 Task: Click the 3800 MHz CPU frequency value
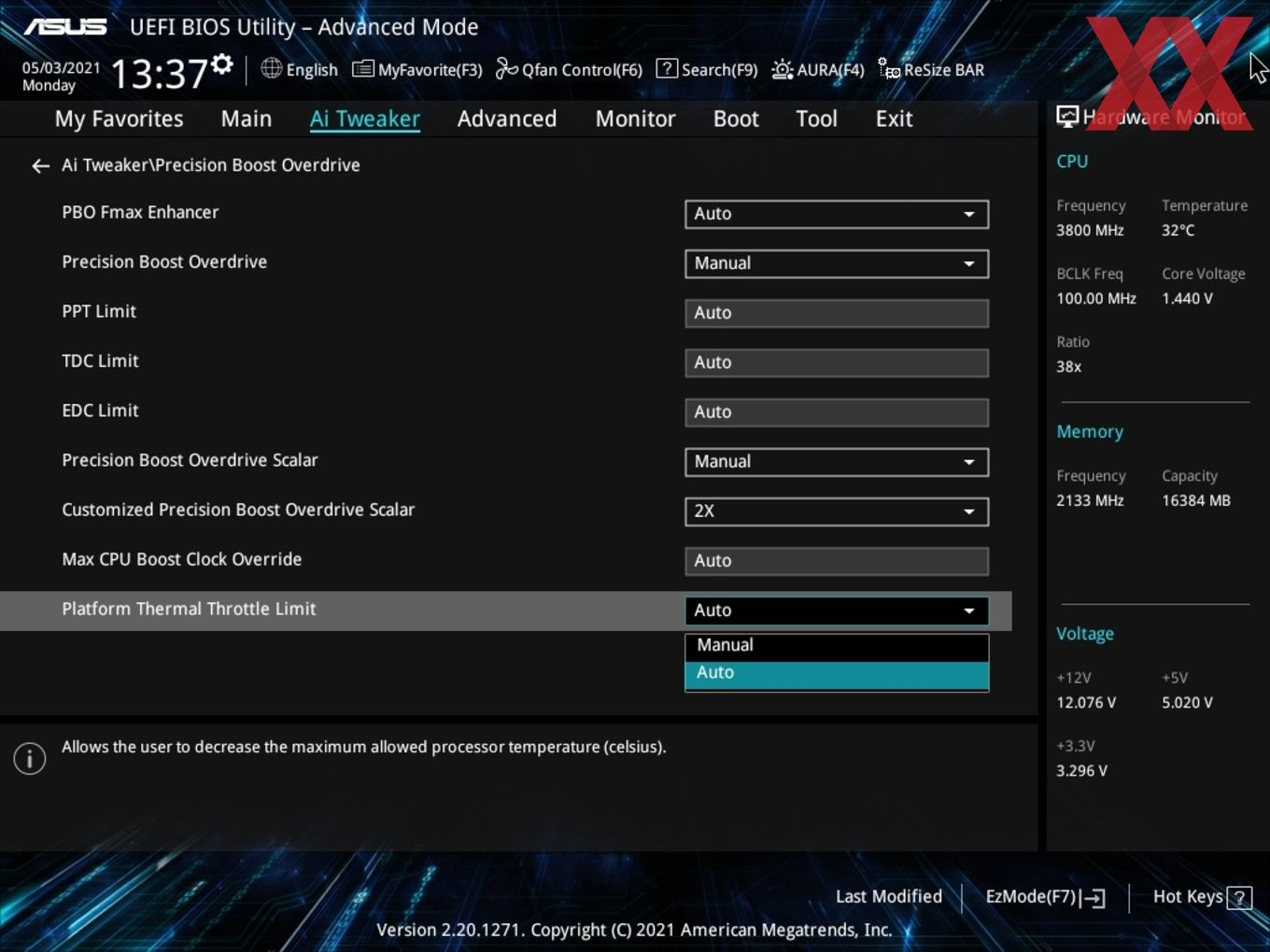1090,230
